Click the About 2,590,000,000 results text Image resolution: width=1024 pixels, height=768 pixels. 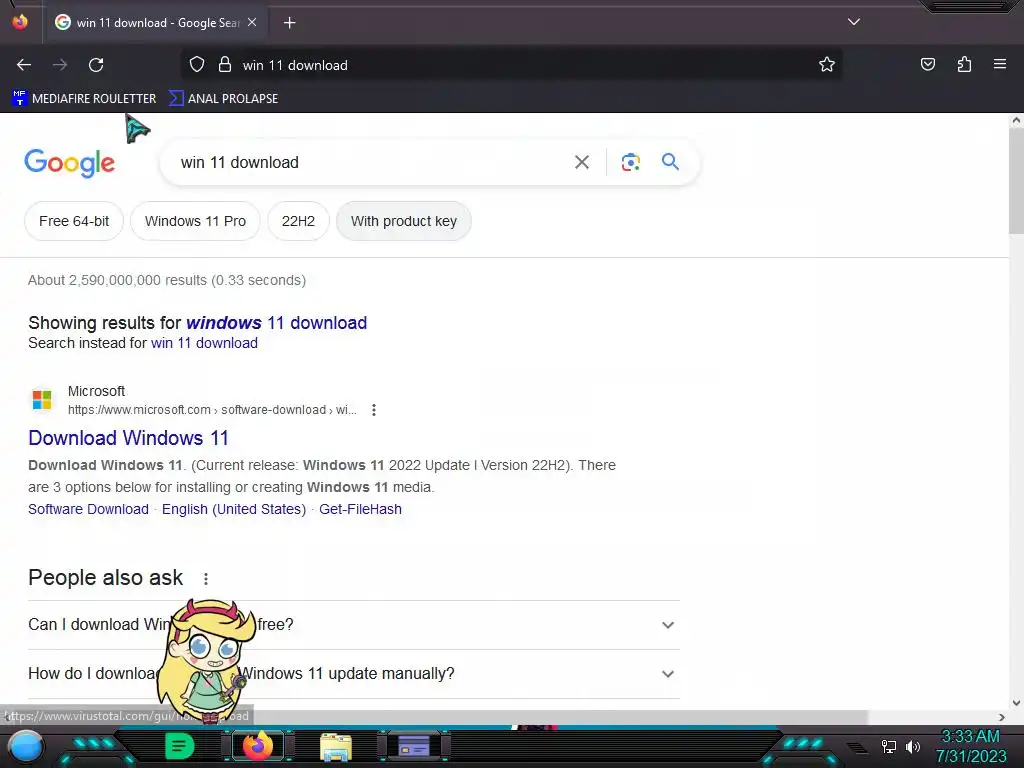[167, 280]
